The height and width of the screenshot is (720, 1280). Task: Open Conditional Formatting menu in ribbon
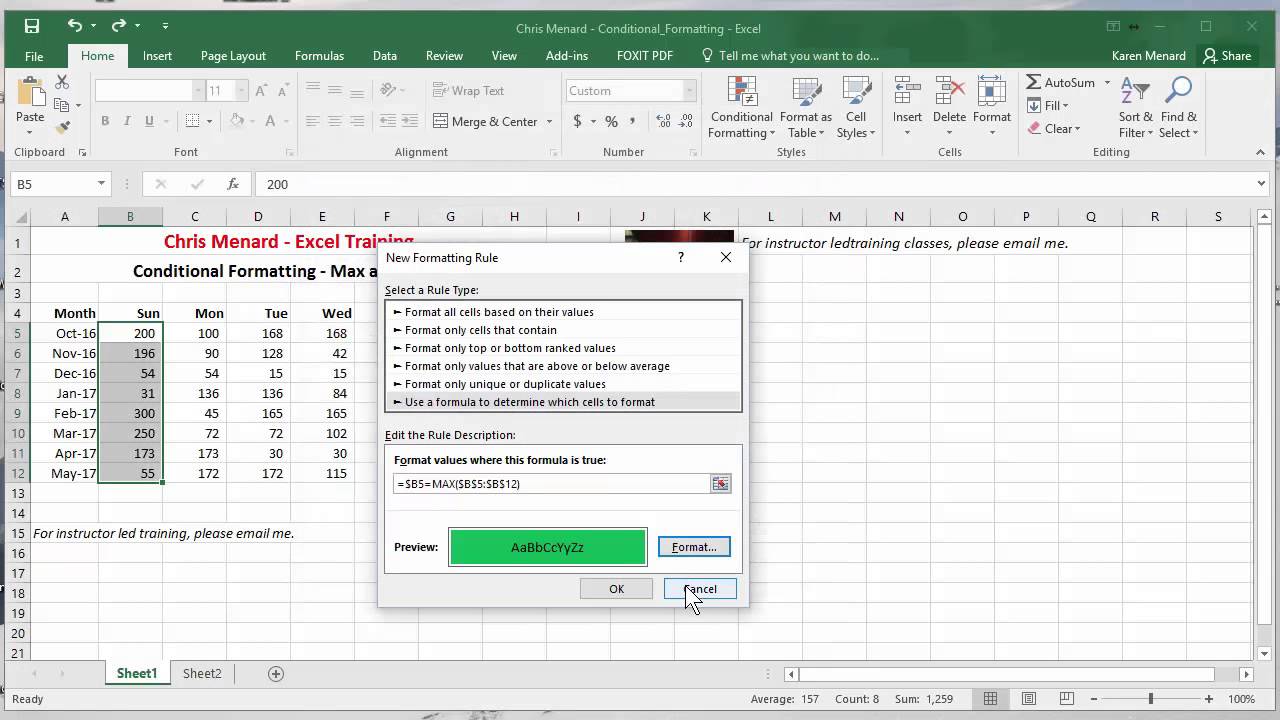point(741,108)
